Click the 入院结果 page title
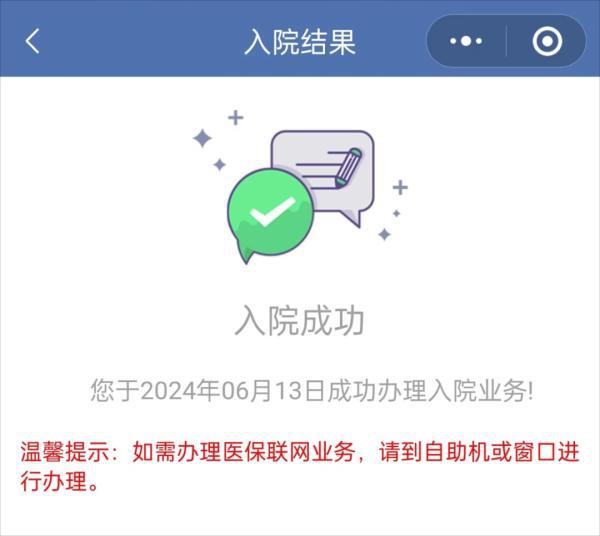Viewport: 600px width, 536px height. [300, 42]
